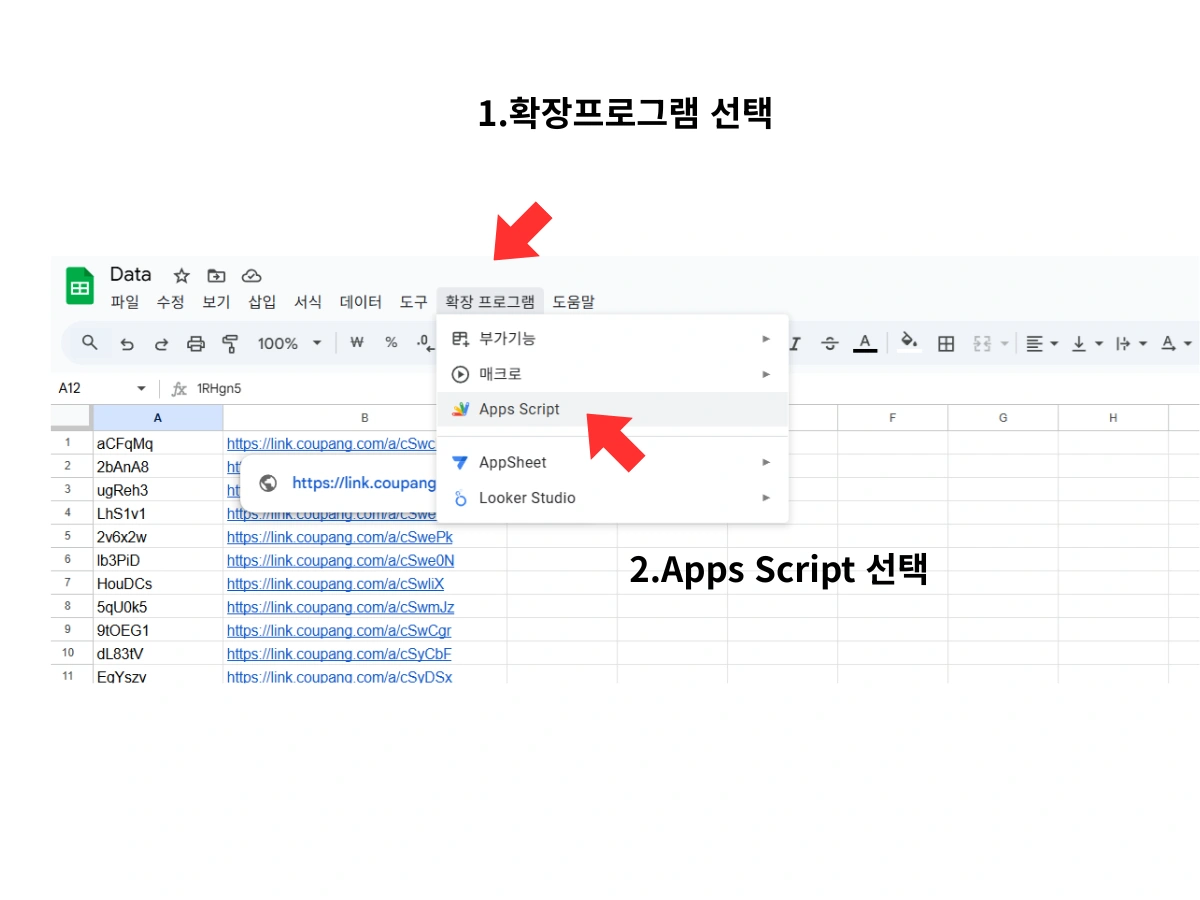Open the search menus icon

tap(89, 343)
